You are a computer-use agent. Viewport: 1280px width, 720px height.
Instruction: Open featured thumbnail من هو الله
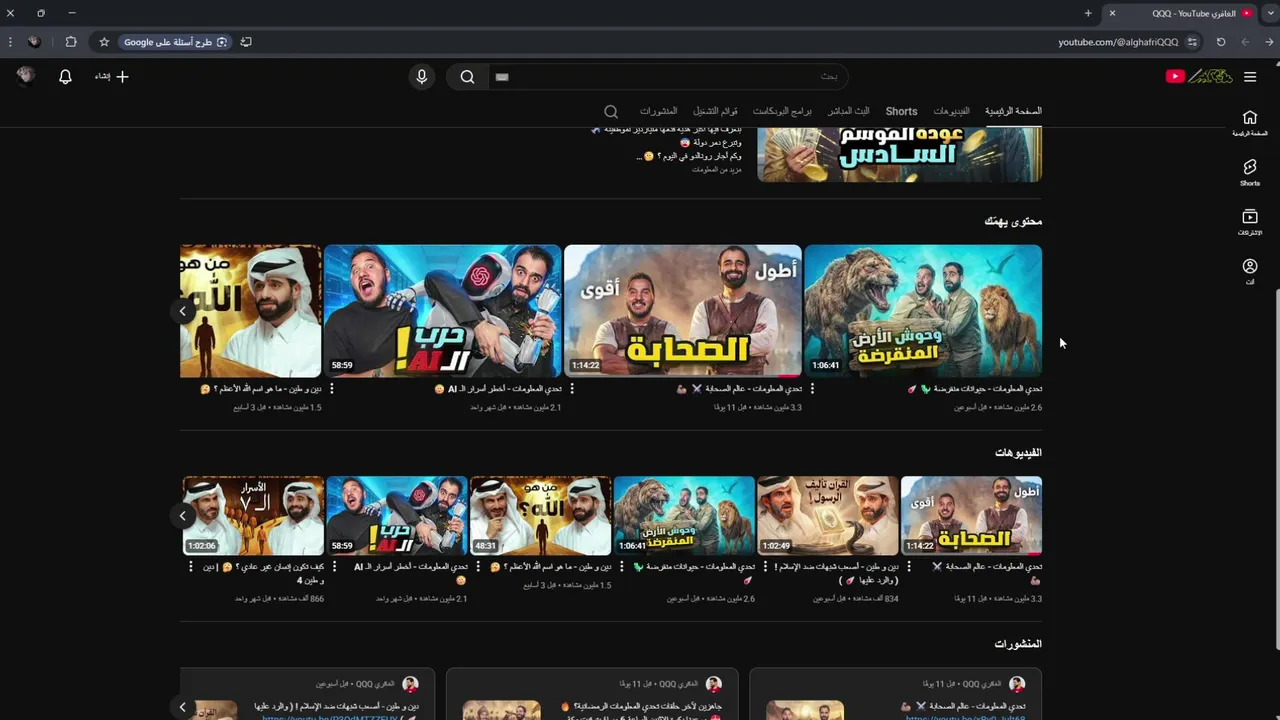coord(251,311)
